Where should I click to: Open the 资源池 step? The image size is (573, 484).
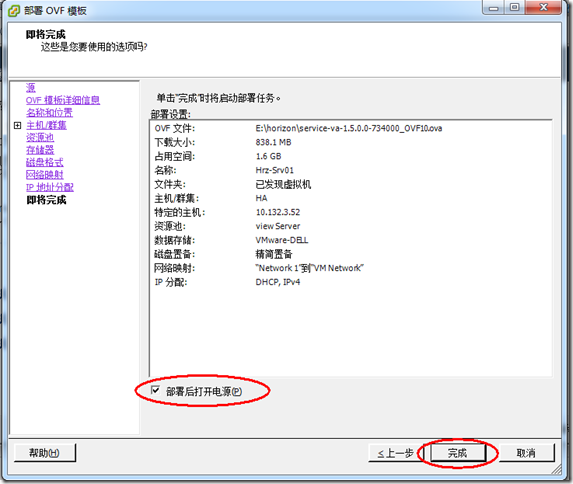pyautogui.click(x=40, y=137)
